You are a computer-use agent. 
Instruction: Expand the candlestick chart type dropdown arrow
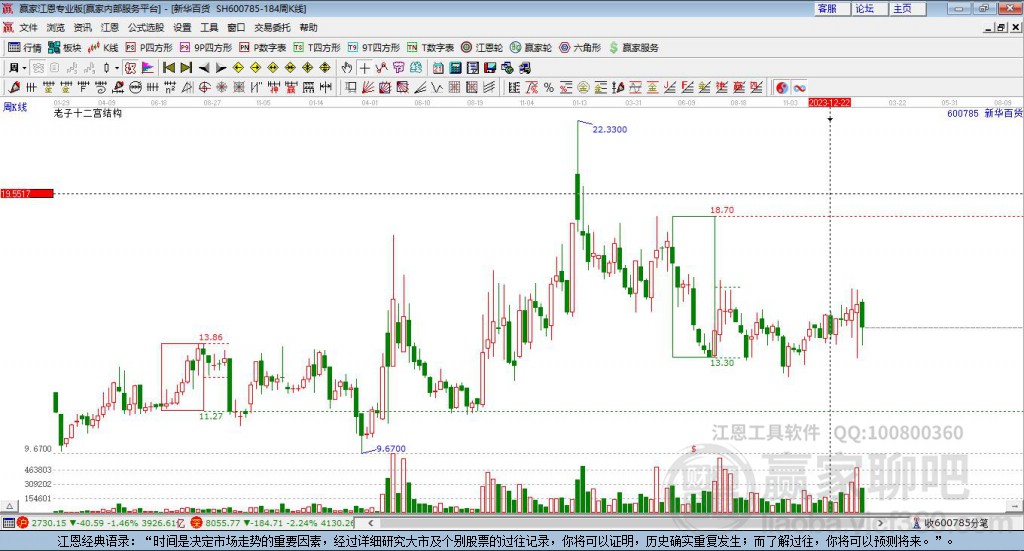click(x=117, y=68)
